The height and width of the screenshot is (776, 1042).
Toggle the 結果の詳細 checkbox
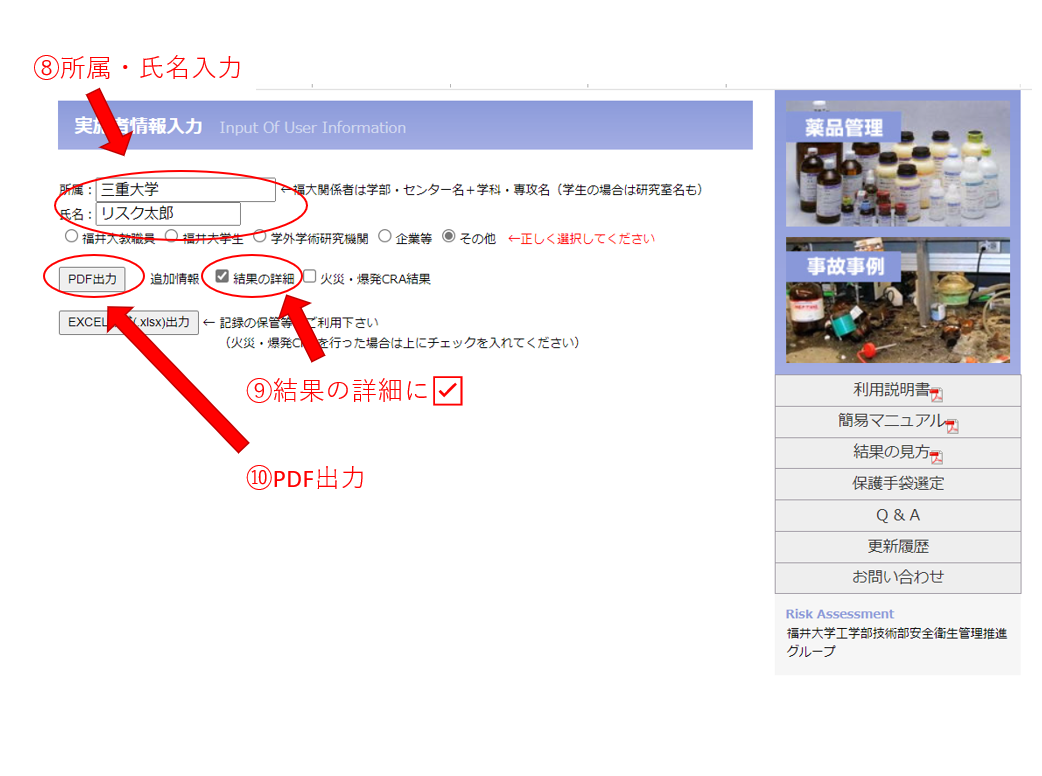click(x=222, y=276)
